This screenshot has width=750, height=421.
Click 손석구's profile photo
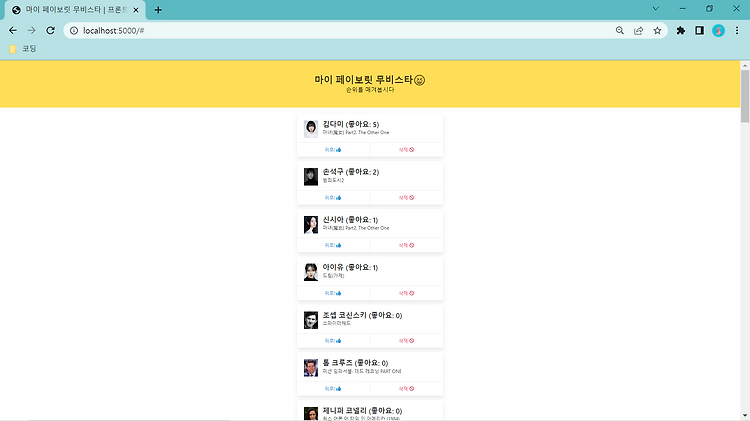[x=311, y=177]
